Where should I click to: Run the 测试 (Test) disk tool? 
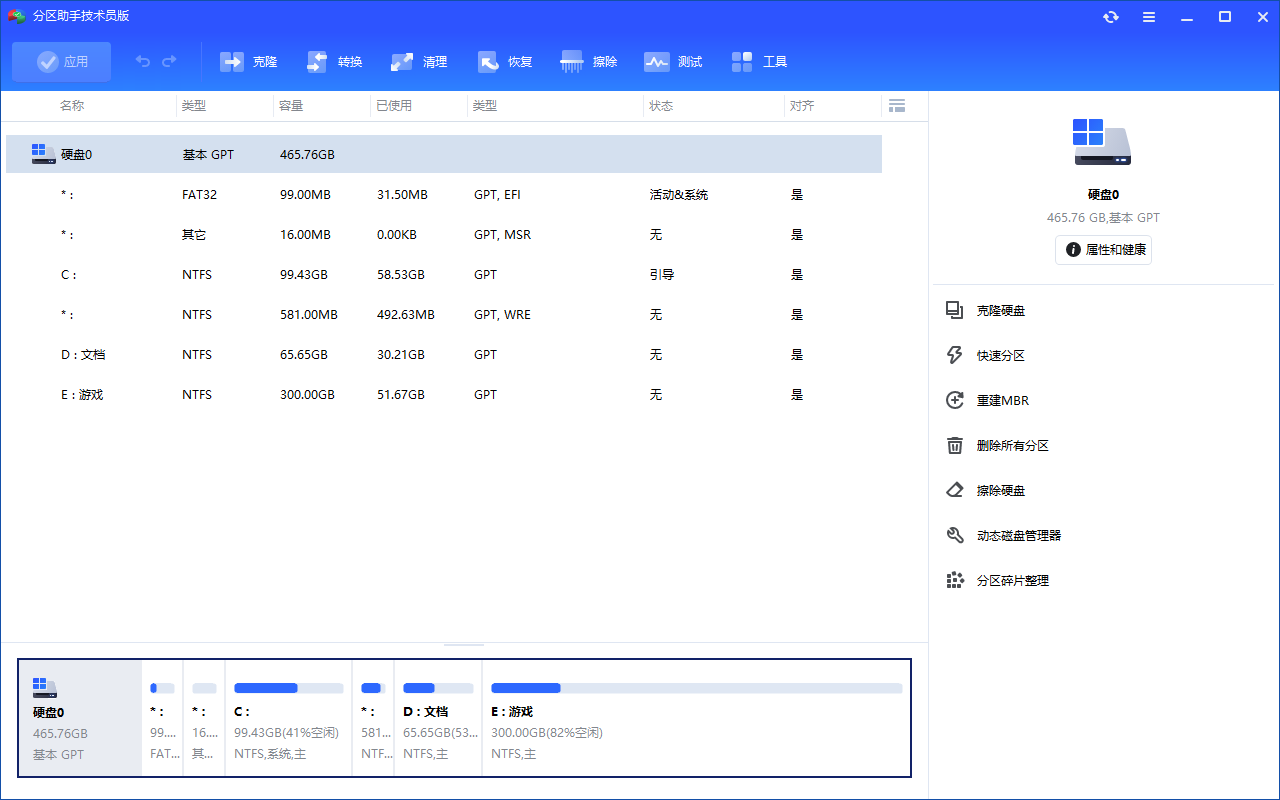pos(673,61)
